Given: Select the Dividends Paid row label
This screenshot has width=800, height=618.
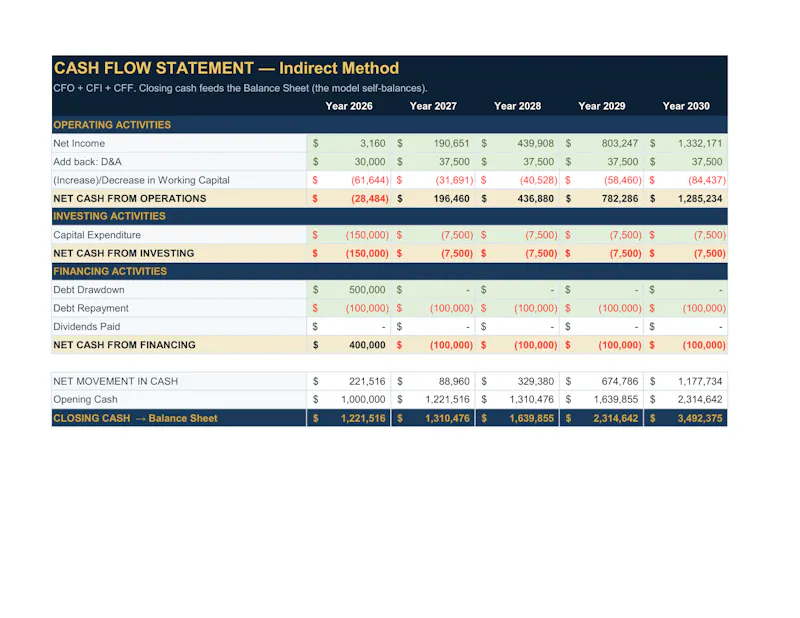Looking at the screenshot, I should [87, 327].
